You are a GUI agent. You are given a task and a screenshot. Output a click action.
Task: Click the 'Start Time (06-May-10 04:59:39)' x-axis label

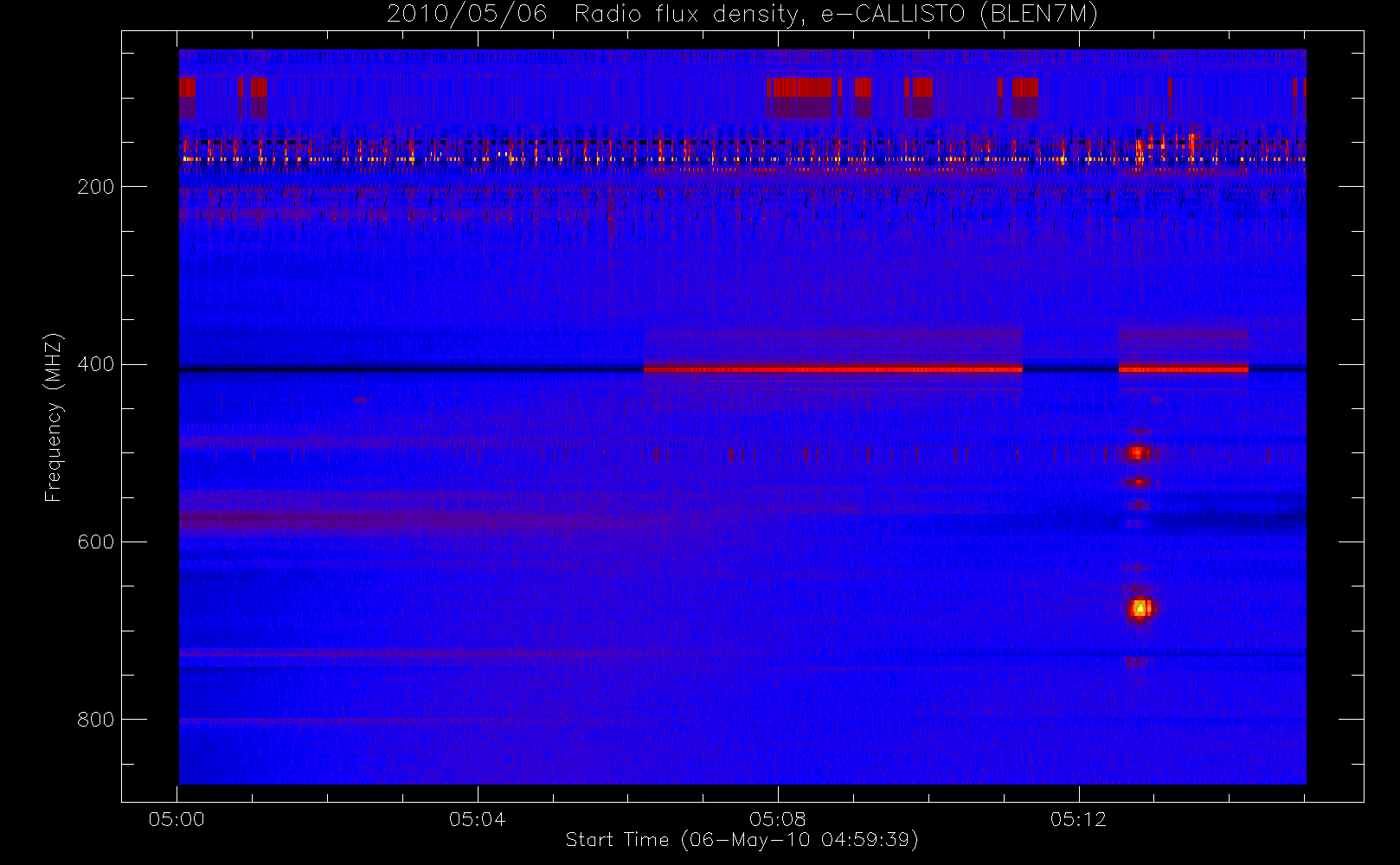click(742, 840)
